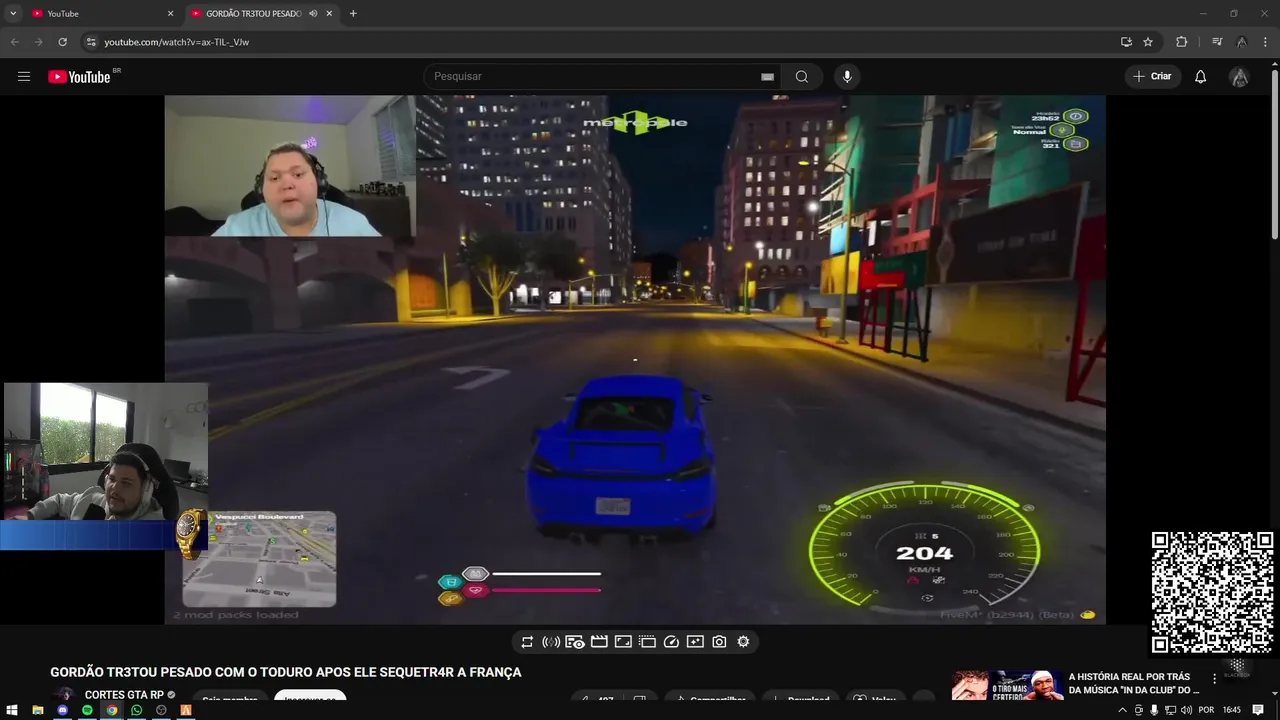
Task: Open more options for the suggested video
Action: coord(1215,678)
